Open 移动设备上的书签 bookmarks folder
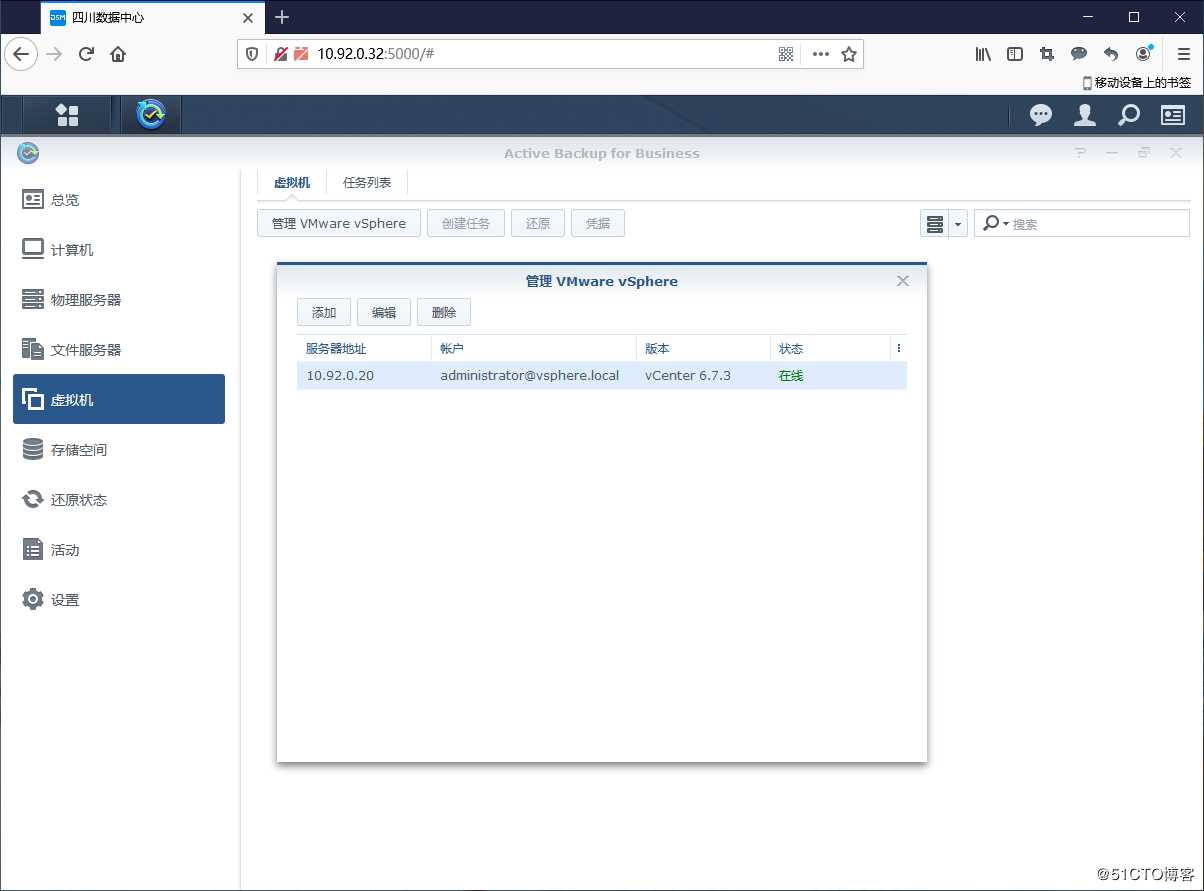 1137,83
